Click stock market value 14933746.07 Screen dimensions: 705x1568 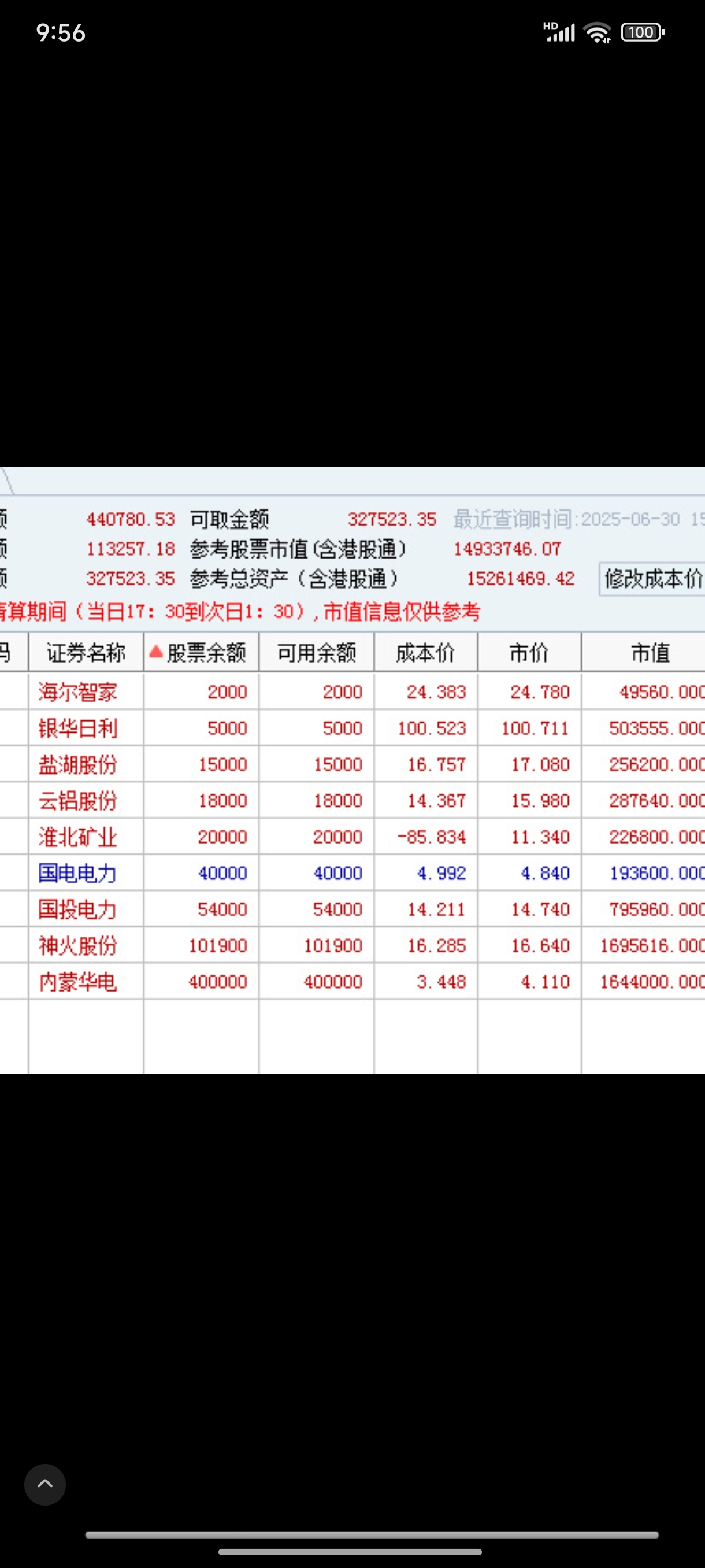click(x=507, y=549)
